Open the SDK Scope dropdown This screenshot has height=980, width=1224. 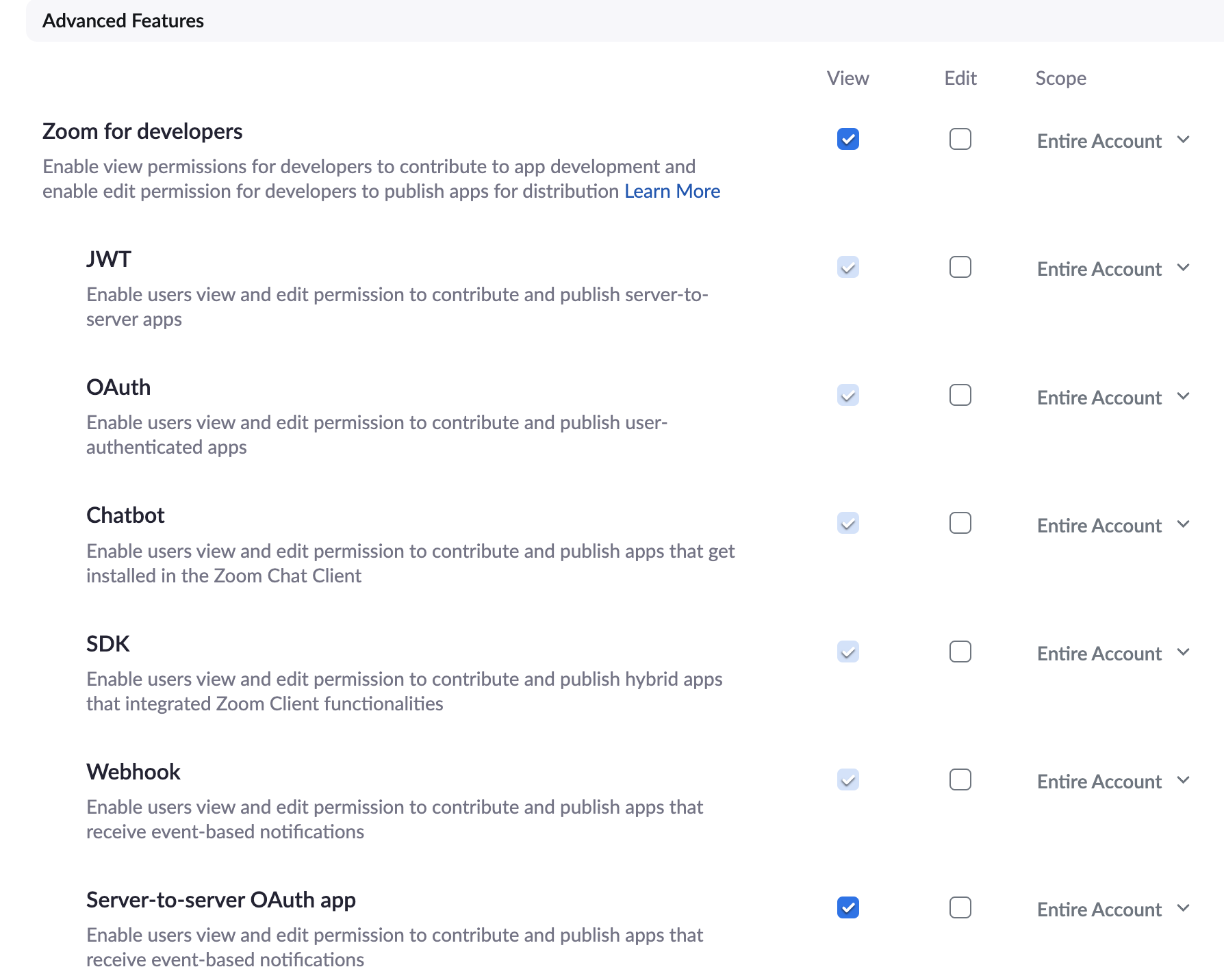point(1114,653)
